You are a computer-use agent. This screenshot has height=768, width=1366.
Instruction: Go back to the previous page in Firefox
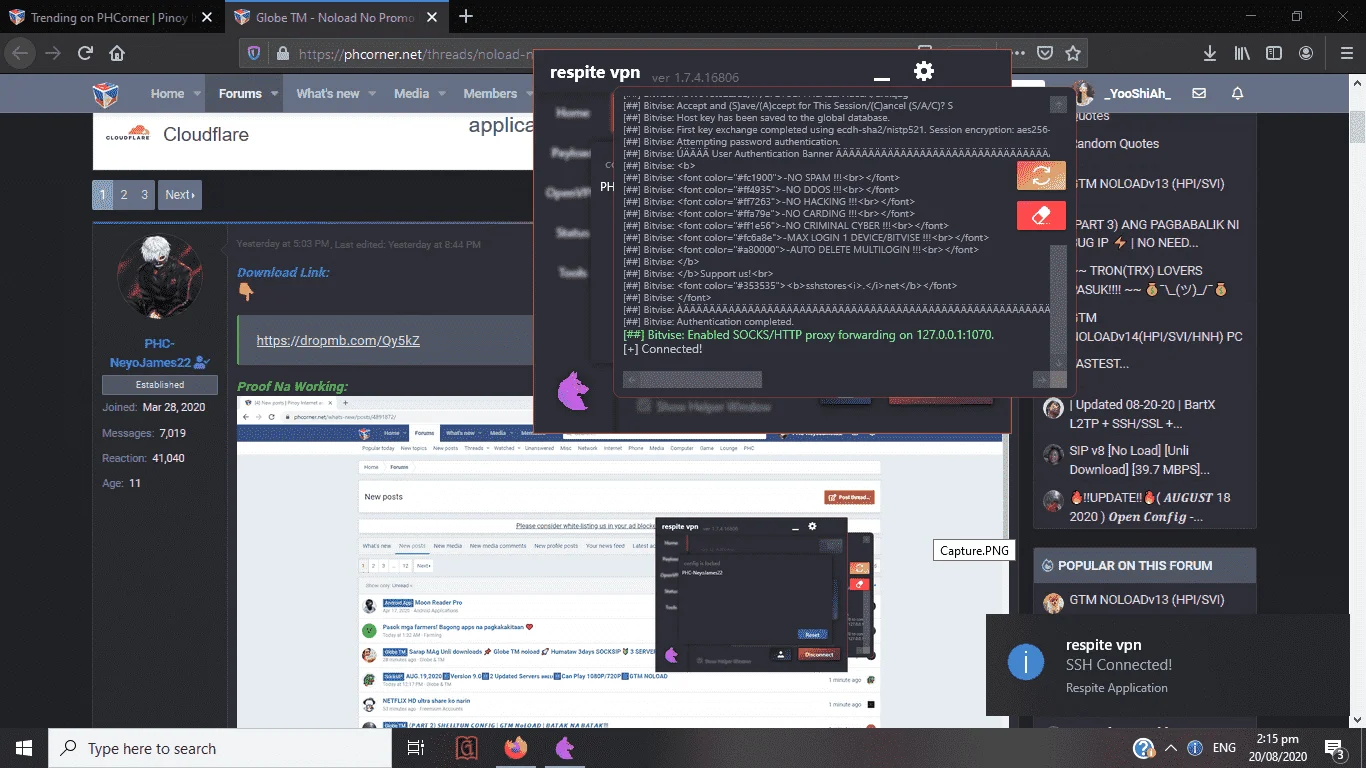[22, 53]
